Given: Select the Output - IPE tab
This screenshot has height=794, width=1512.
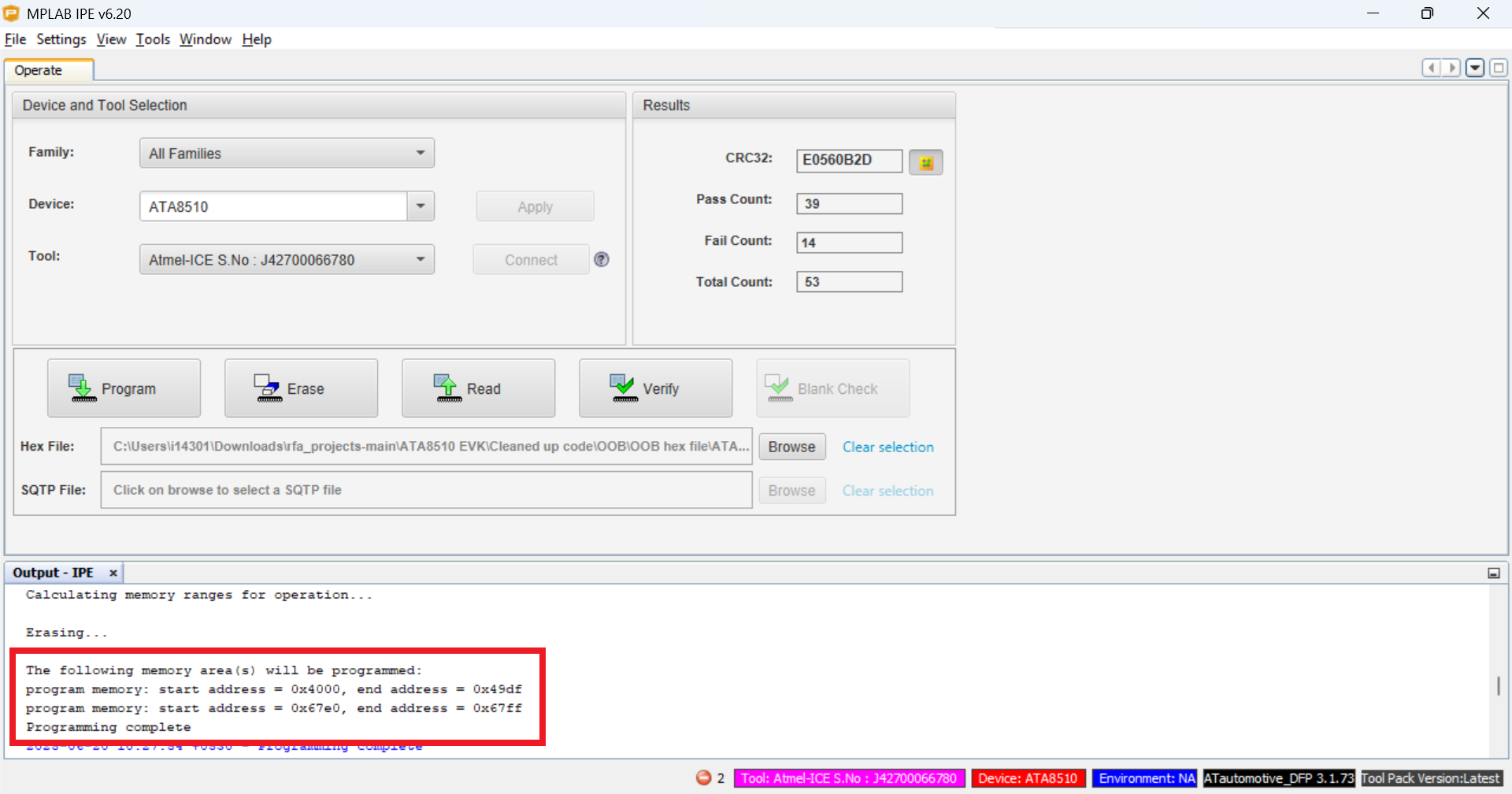Looking at the screenshot, I should 54,573.
